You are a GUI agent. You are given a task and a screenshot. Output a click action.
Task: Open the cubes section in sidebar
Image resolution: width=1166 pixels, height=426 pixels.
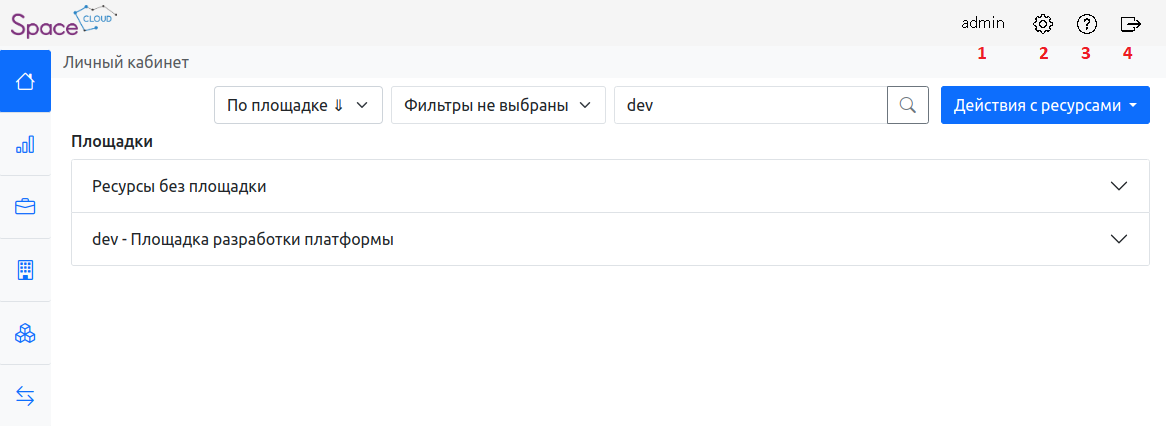coord(25,333)
